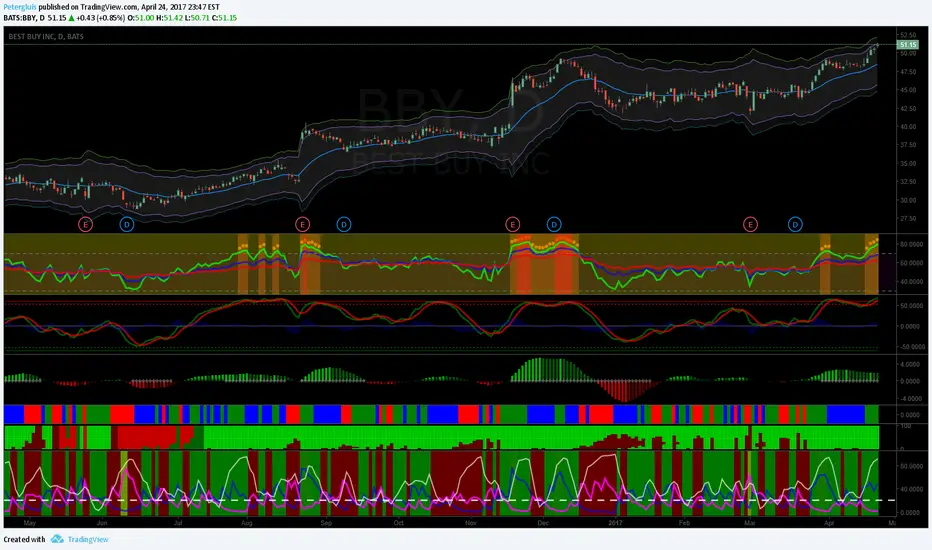The image size is (932, 550).
Task: Click the 42.50 price axis label
Action: coord(908,109)
